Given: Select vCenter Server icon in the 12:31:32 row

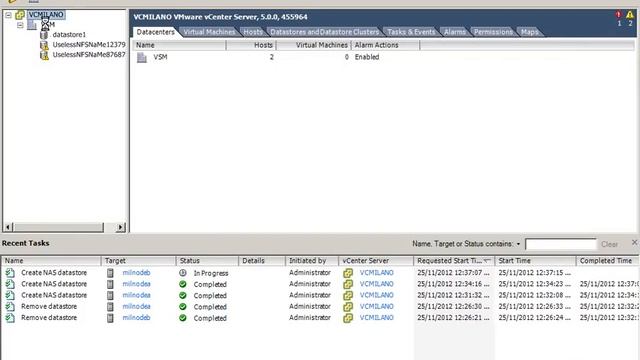Looking at the screenshot, I should (348, 296).
